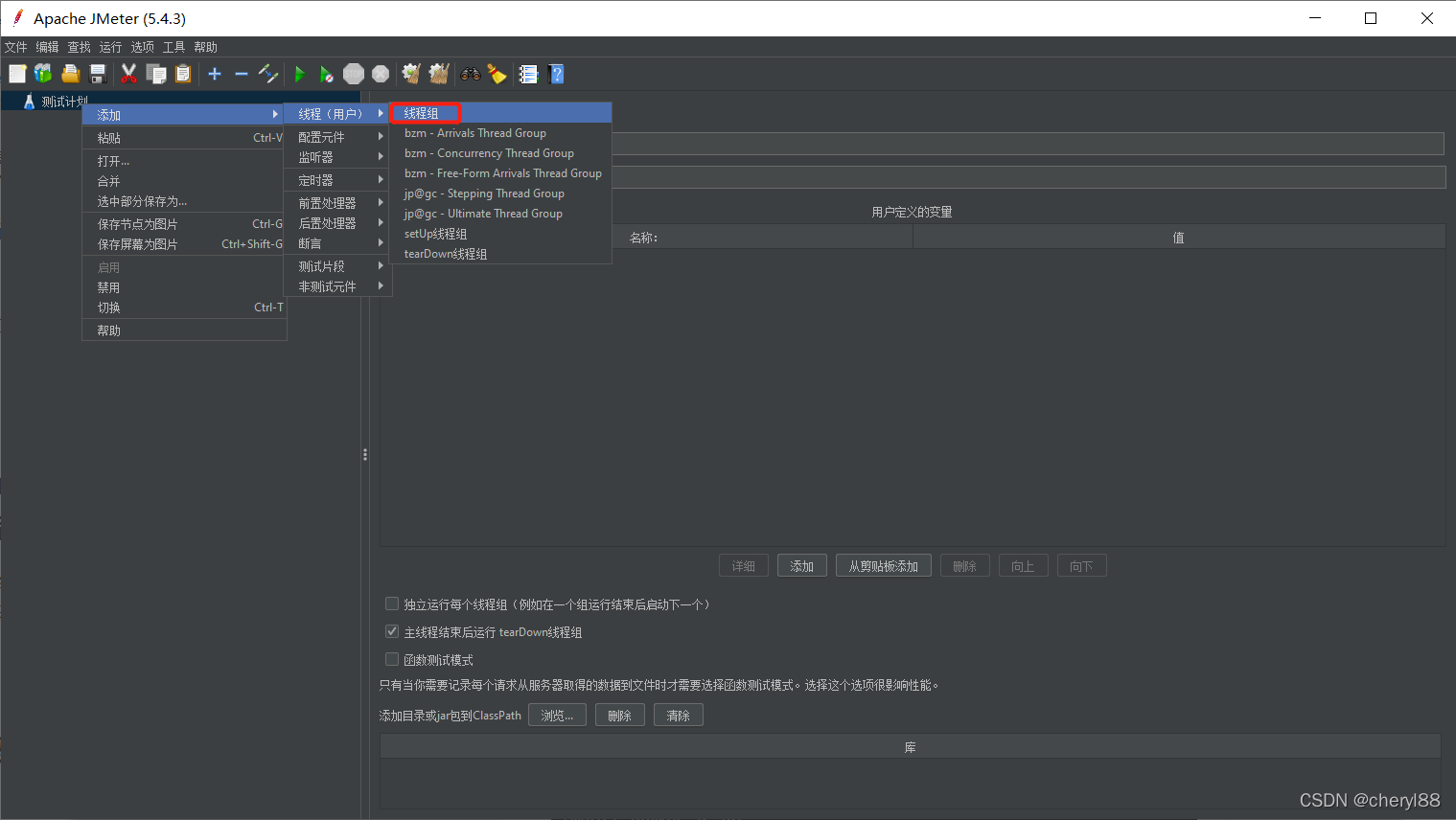Open the Templates icon
1456x820 pixels.
[x=43, y=74]
